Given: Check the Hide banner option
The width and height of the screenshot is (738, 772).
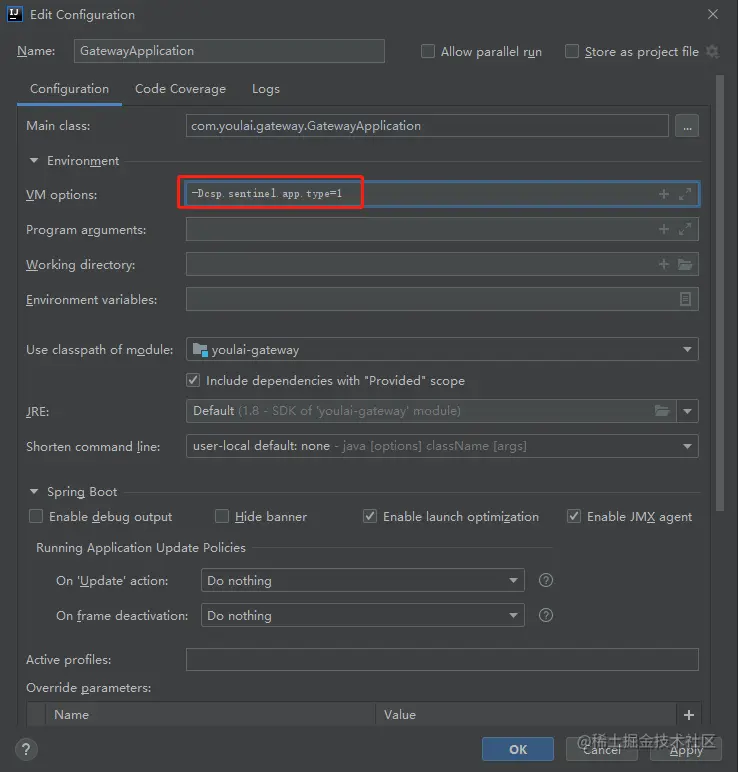Looking at the screenshot, I should tap(222, 516).
